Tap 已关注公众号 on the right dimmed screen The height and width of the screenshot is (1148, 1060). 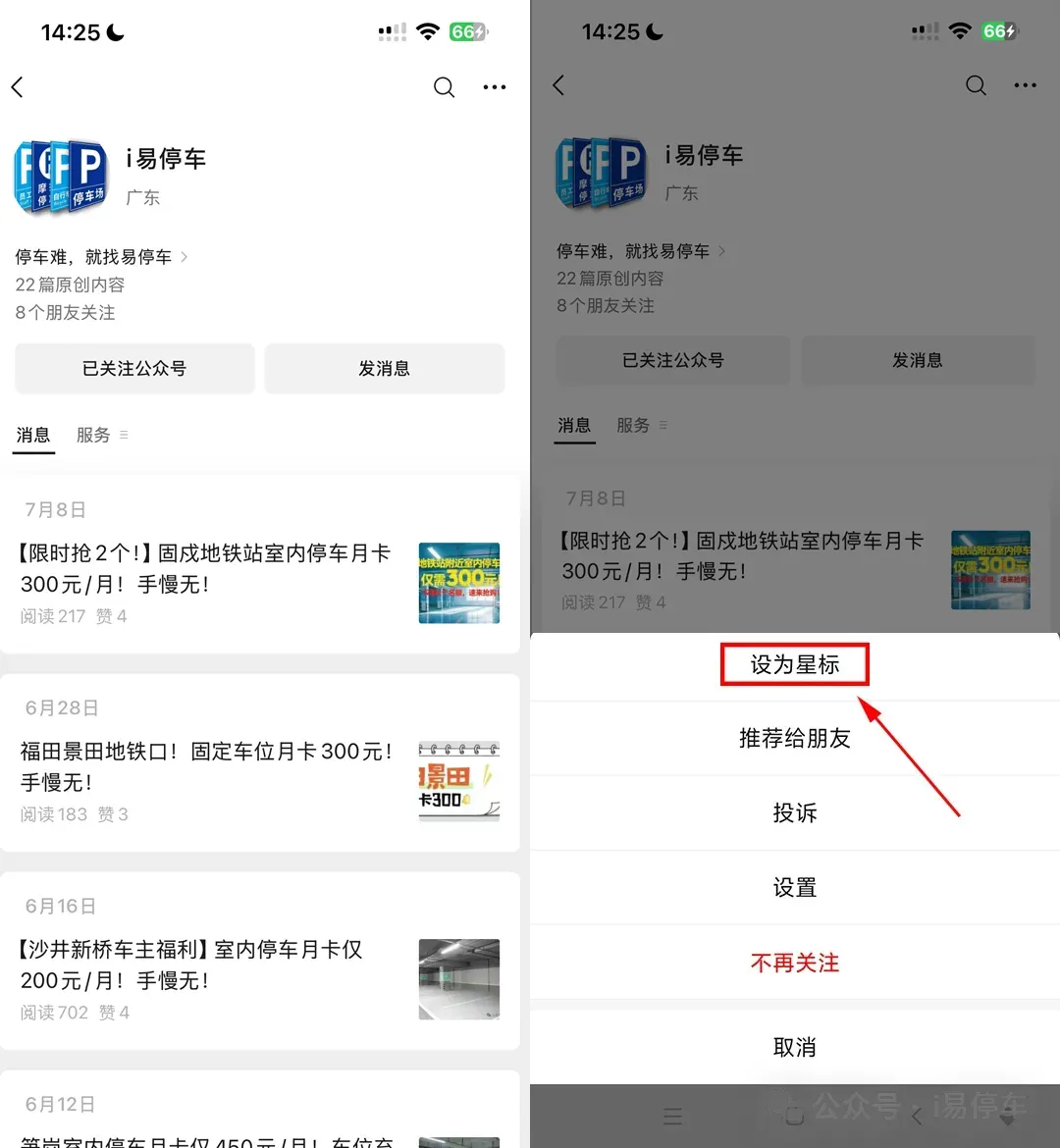point(672,360)
